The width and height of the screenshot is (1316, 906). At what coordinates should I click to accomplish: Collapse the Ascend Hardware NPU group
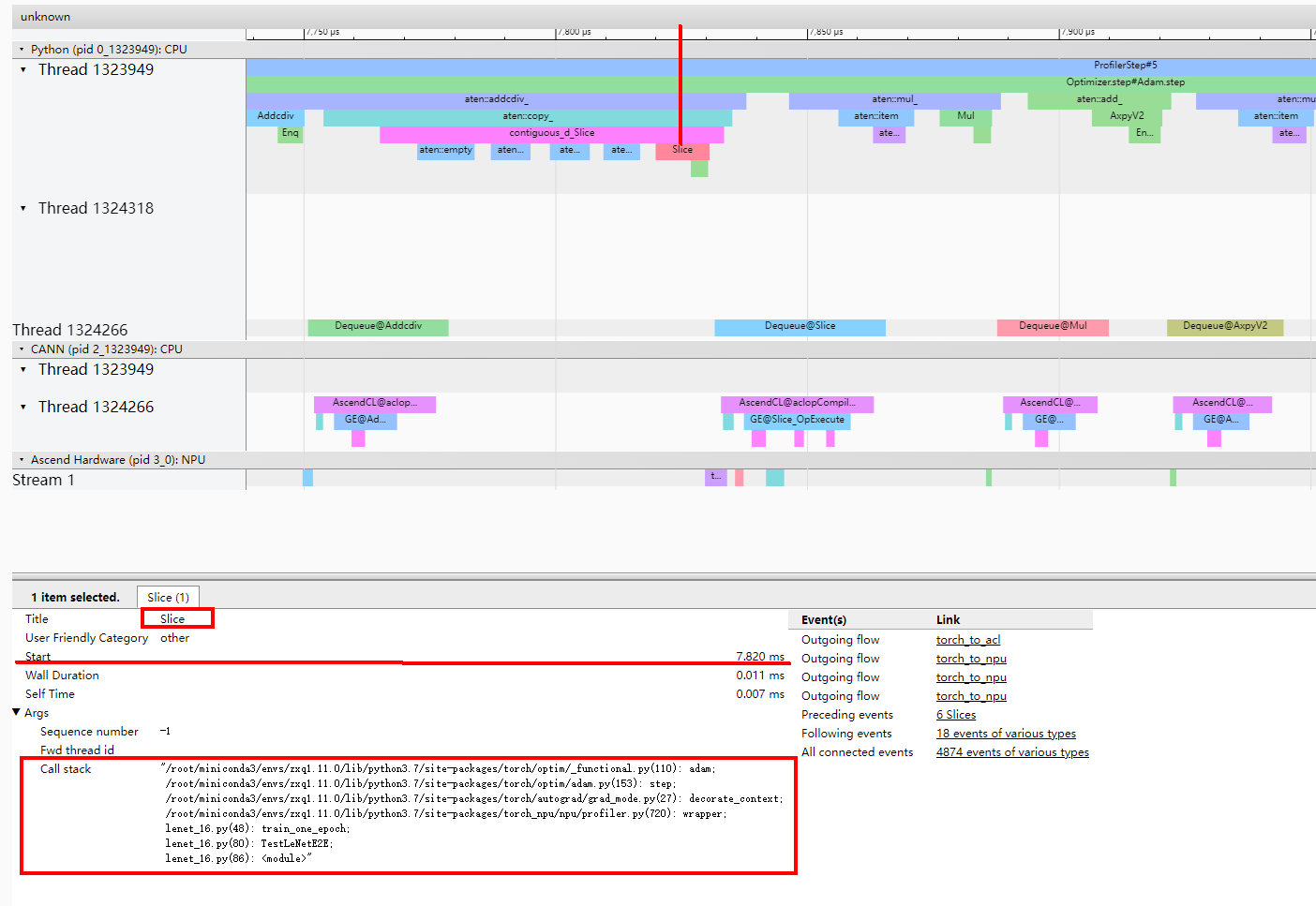22,460
